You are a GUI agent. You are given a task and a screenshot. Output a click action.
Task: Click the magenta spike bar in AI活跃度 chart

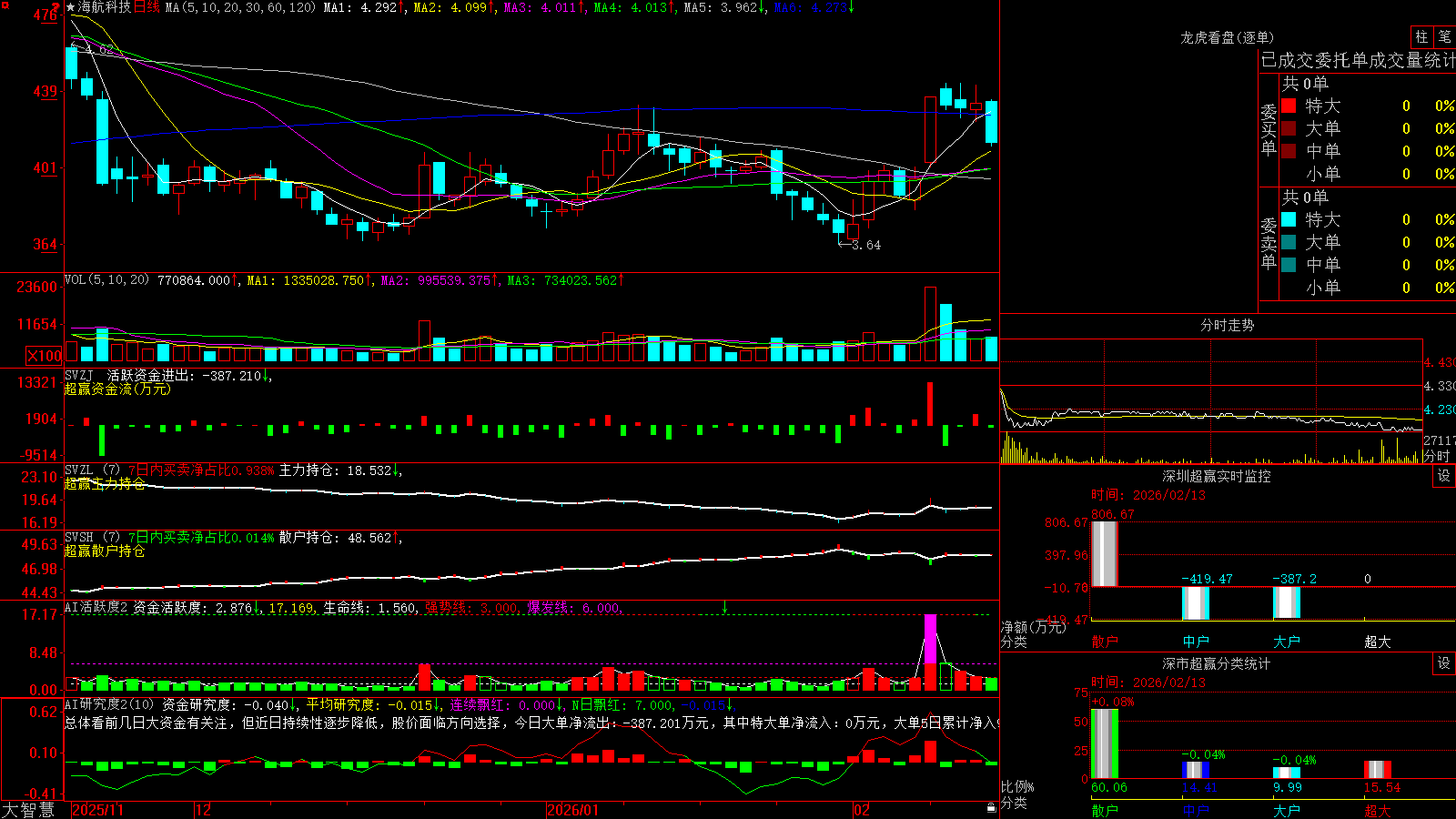pos(930,640)
